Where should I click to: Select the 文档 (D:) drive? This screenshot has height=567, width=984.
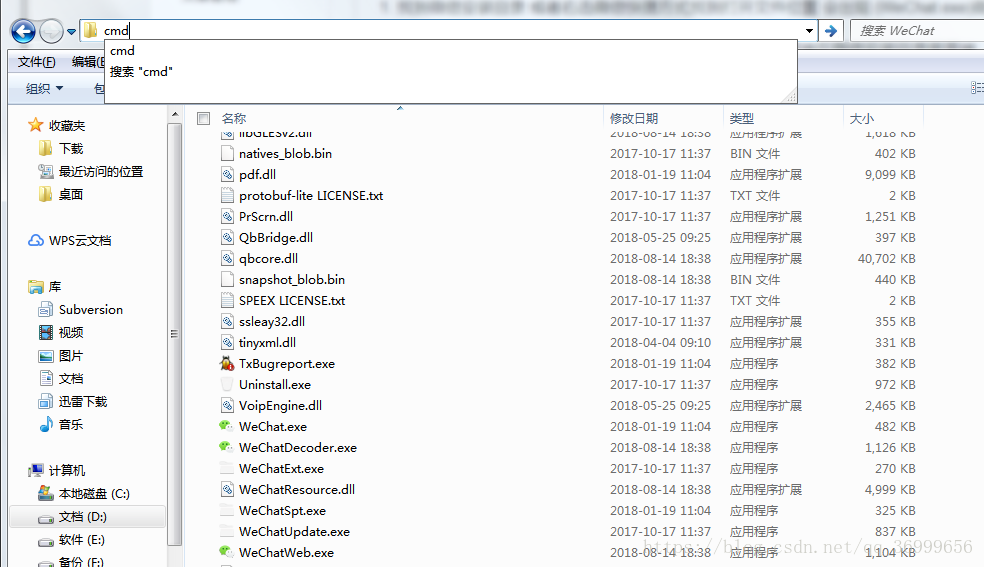tap(82, 517)
